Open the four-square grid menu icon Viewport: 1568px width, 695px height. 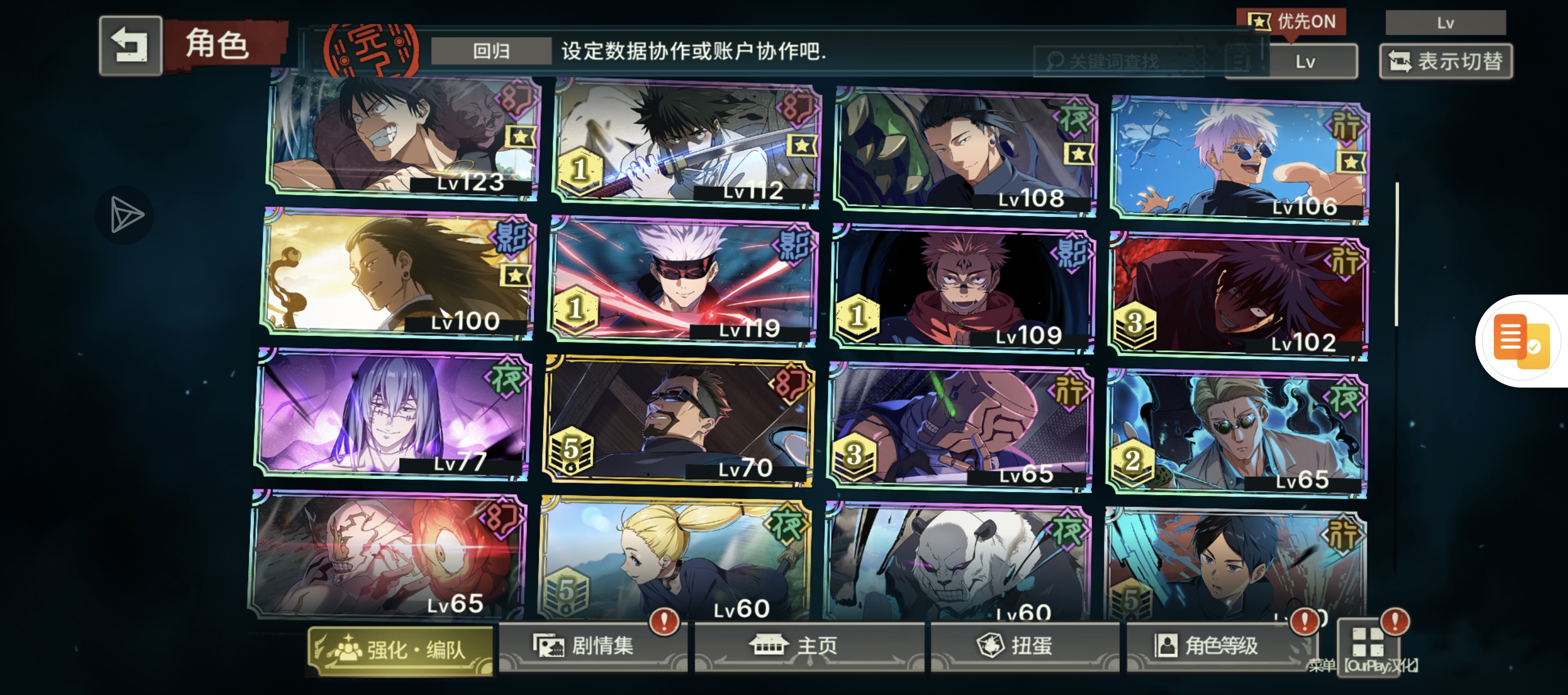pyautogui.click(x=1368, y=643)
